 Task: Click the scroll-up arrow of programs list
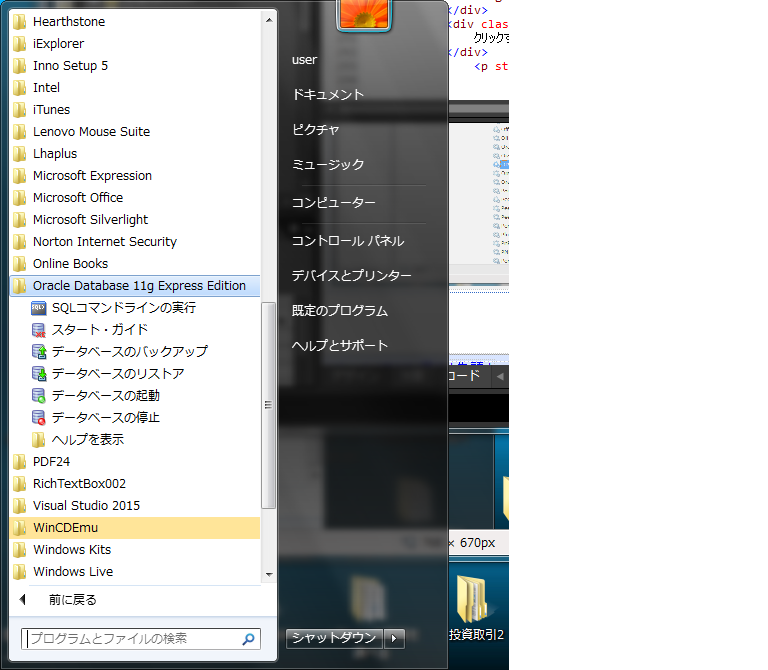269,20
